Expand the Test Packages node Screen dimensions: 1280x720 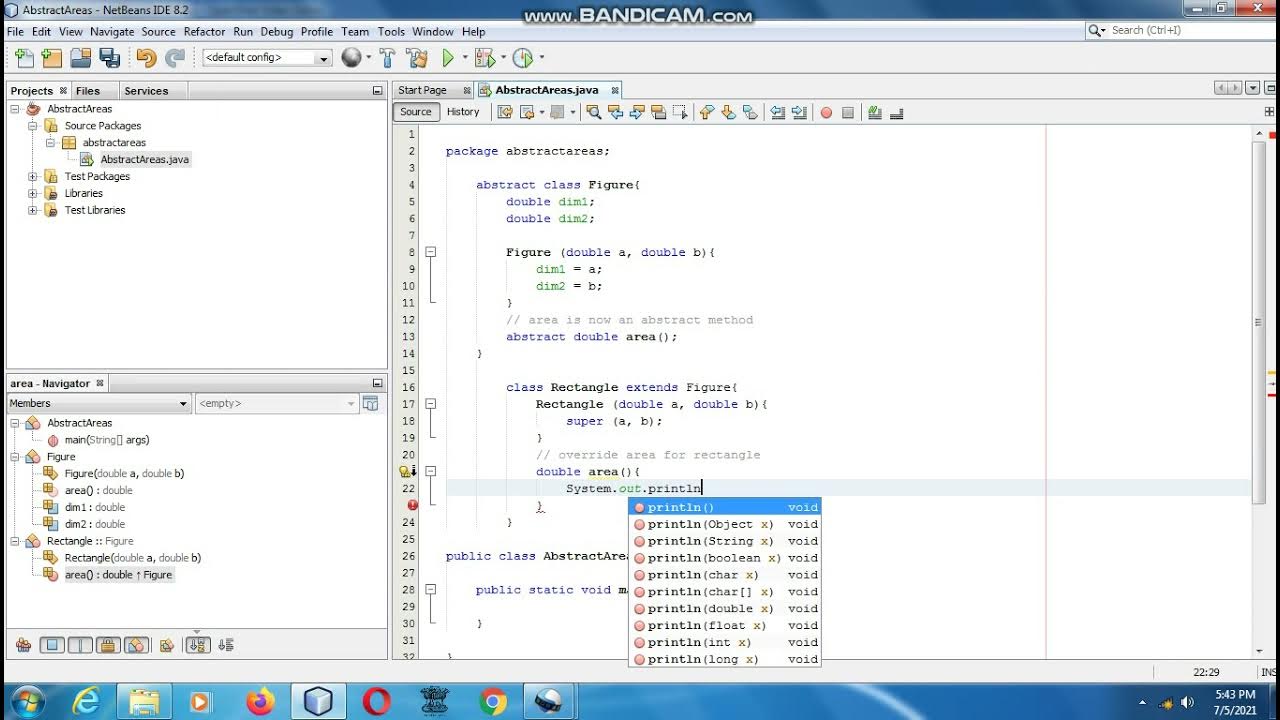[33, 176]
